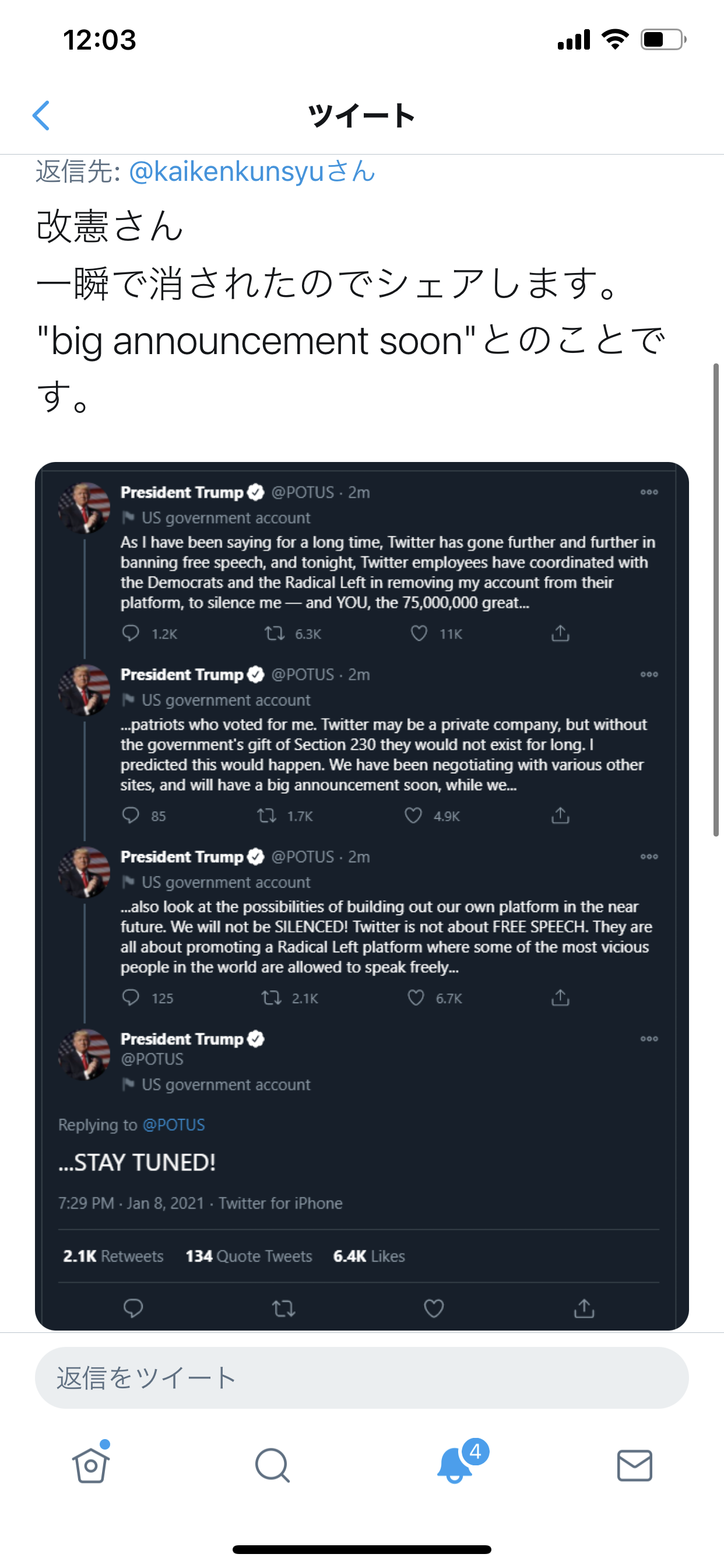Tap the @POTUS link after Replying to
724x1568 pixels.
[173, 1124]
